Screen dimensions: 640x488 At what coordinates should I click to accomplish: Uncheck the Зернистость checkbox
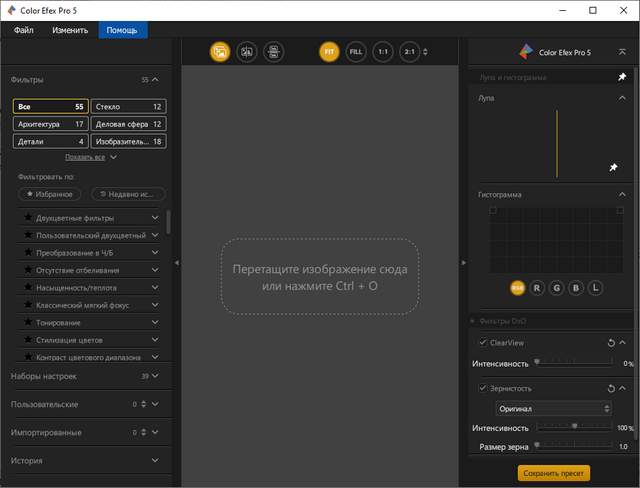482,388
